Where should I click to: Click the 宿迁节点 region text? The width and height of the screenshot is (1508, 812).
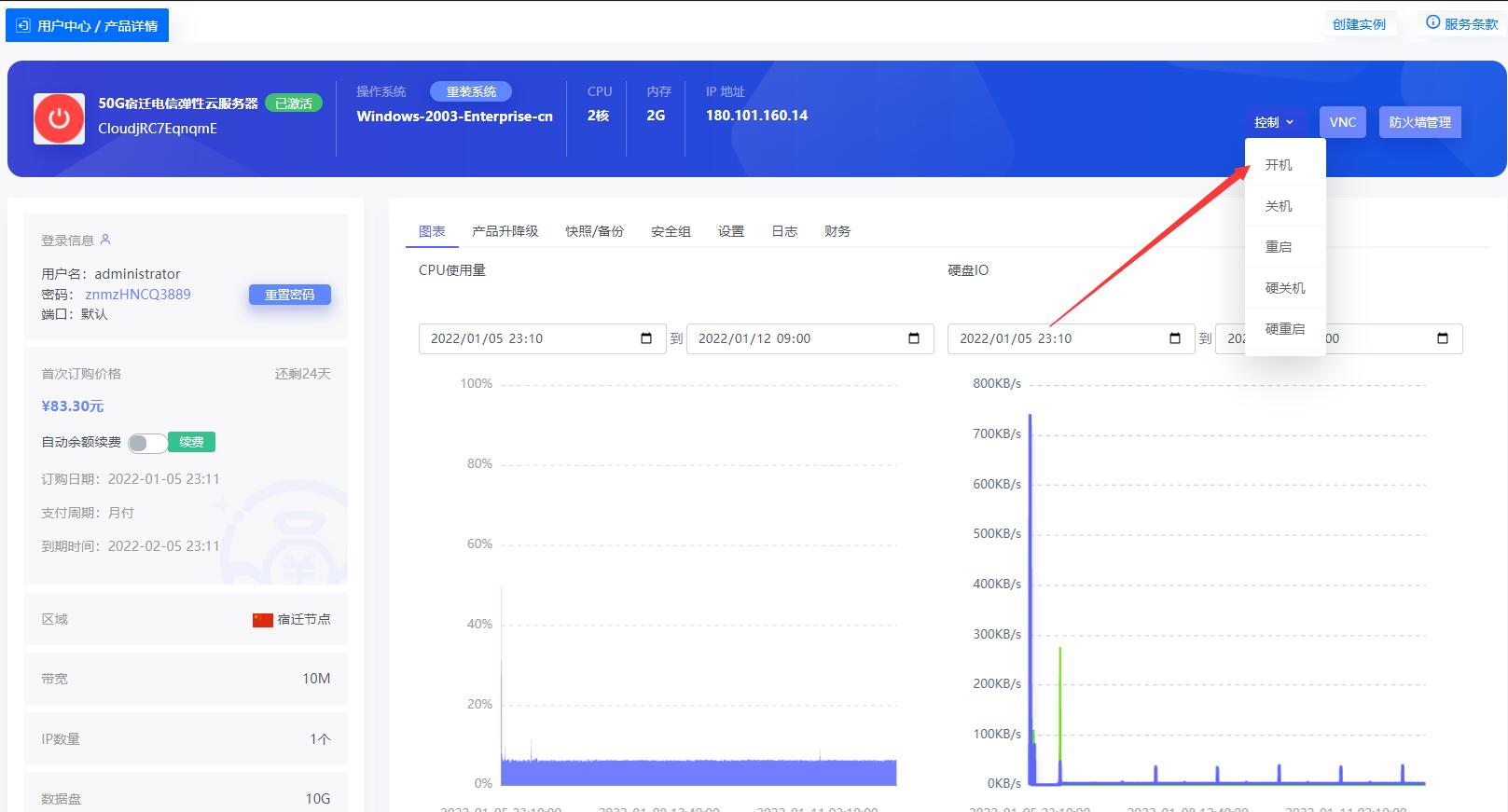[x=304, y=620]
